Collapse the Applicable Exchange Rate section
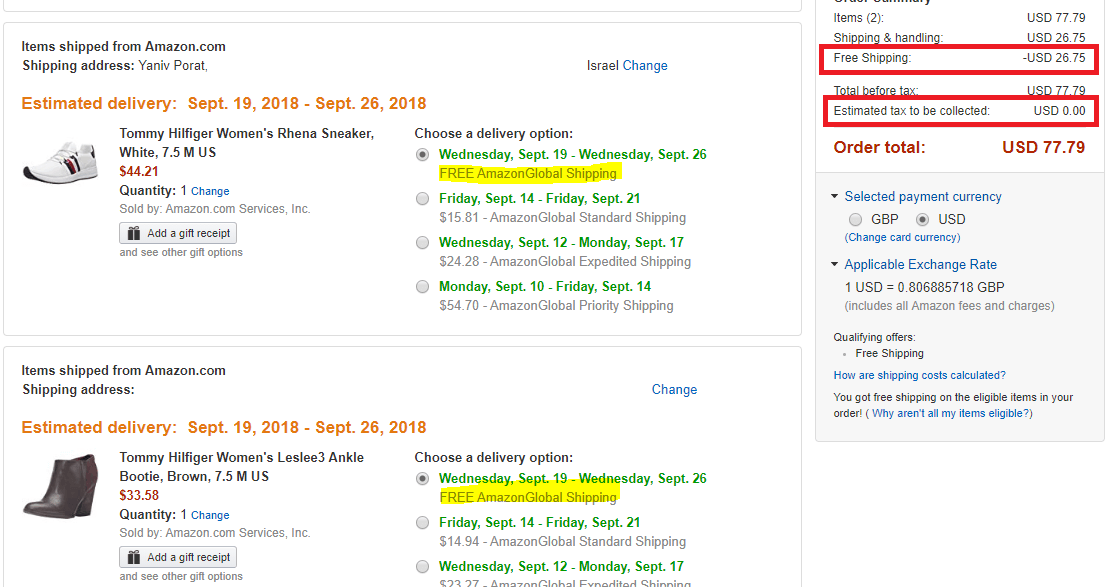 pyautogui.click(x=835, y=265)
